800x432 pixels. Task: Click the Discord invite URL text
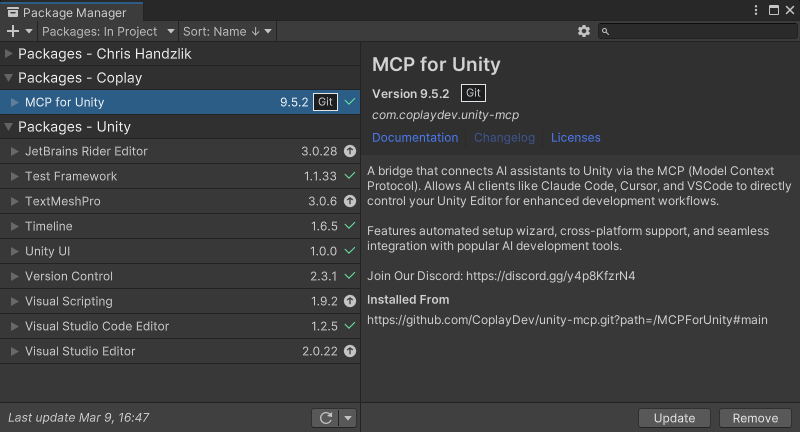[551, 276]
